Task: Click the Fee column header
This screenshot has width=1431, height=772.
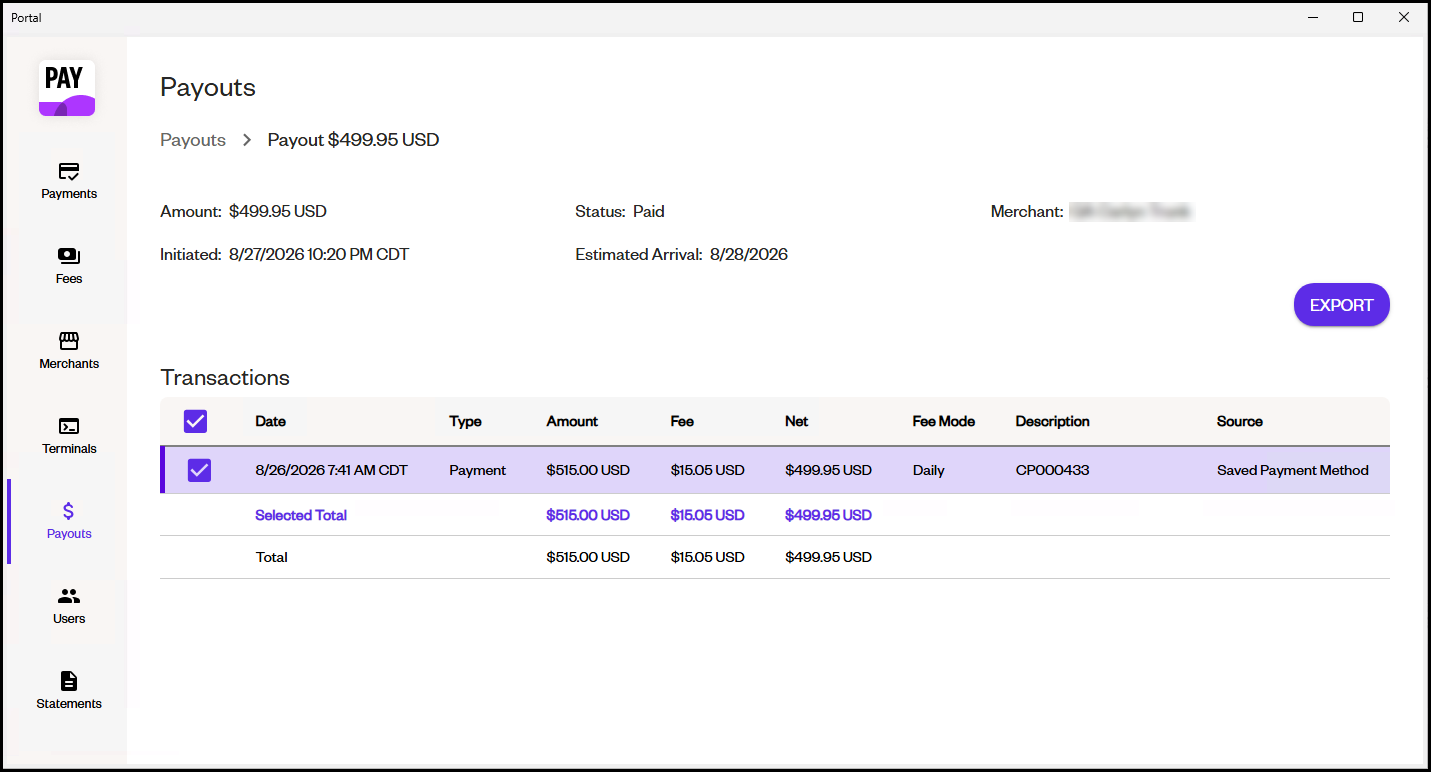Action: (682, 421)
